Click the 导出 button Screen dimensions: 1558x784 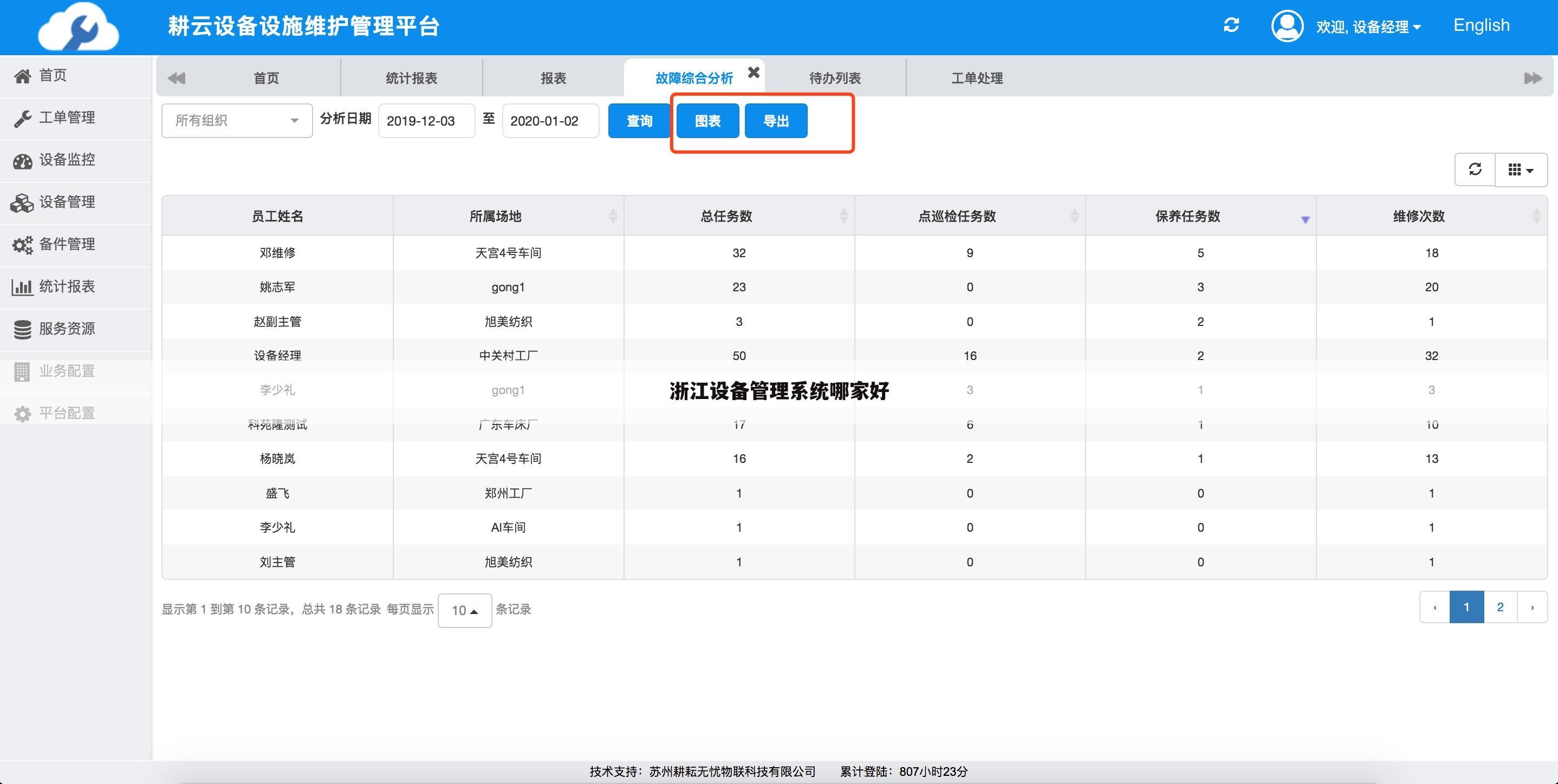[x=776, y=121]
